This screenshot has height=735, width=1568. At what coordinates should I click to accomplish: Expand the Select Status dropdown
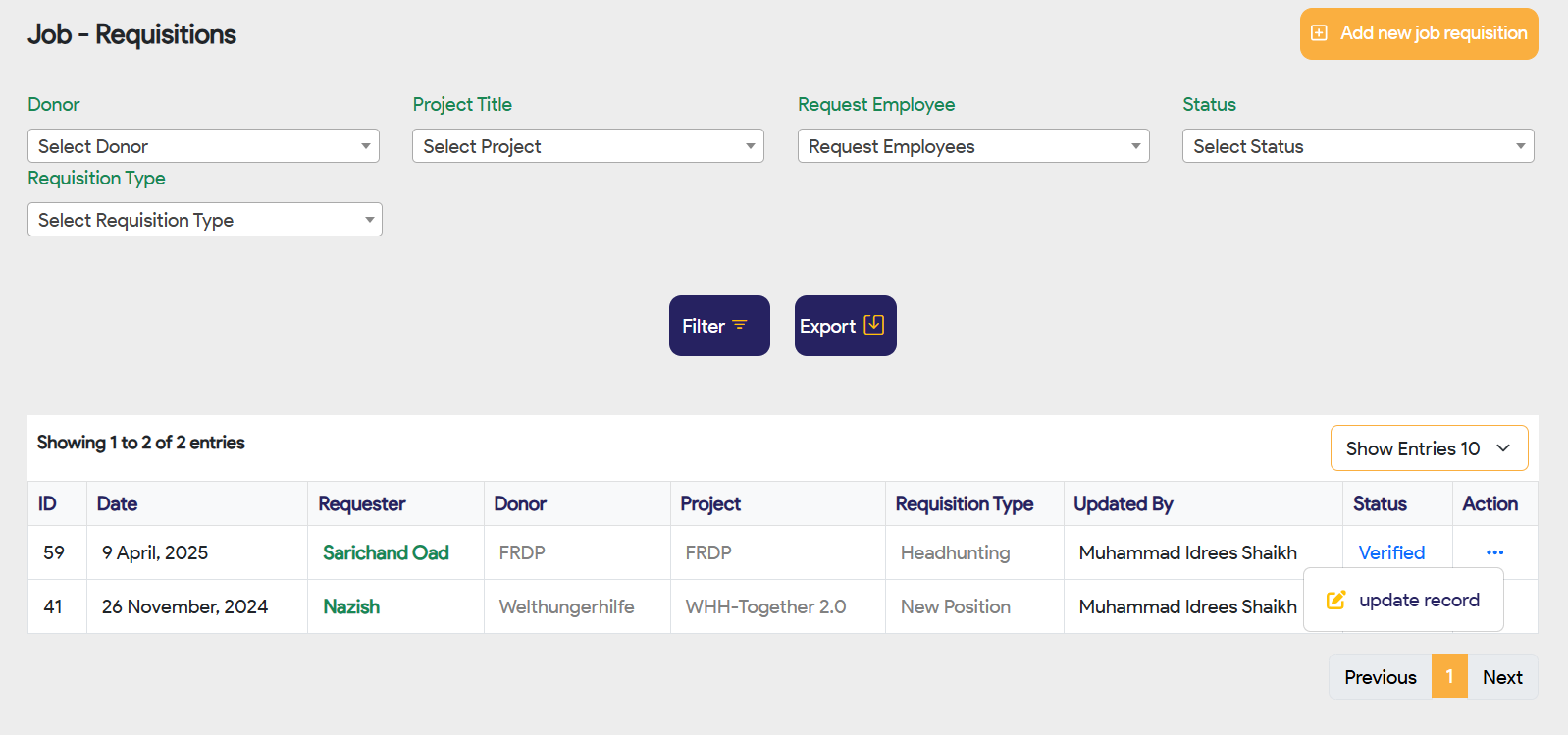[1358, 146]
